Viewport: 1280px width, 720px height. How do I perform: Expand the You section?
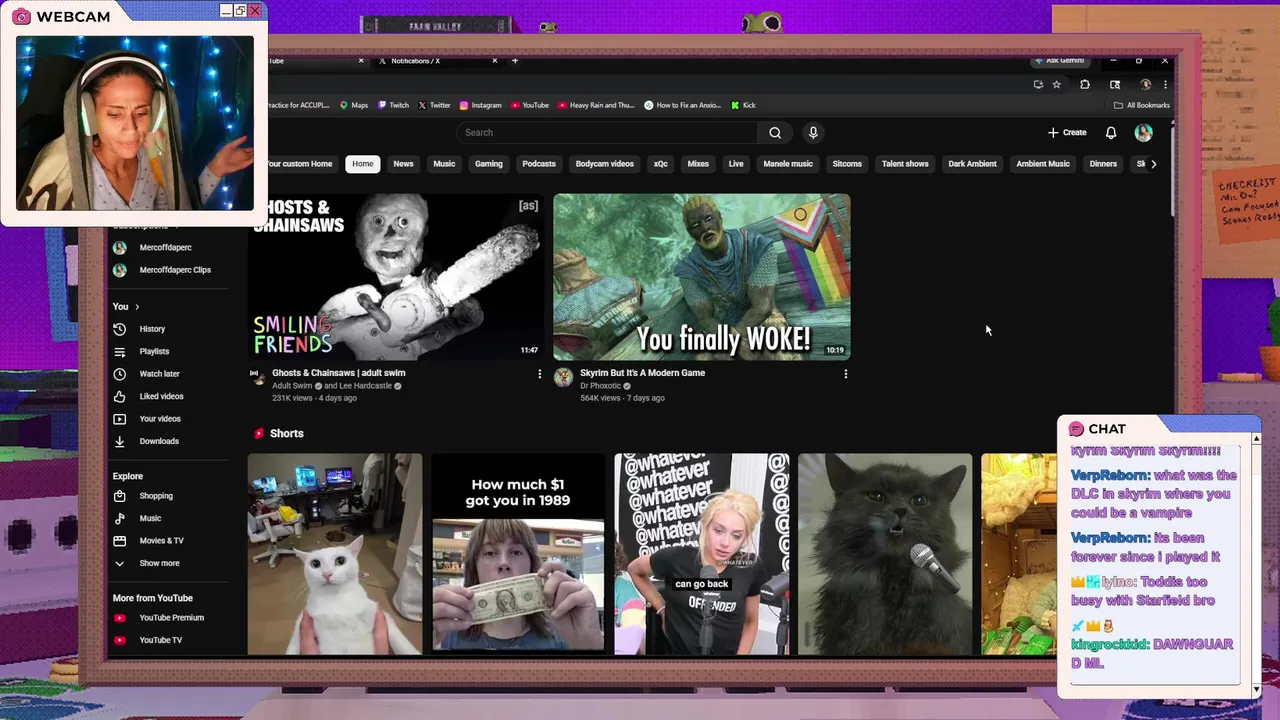(x=126, y=306)
